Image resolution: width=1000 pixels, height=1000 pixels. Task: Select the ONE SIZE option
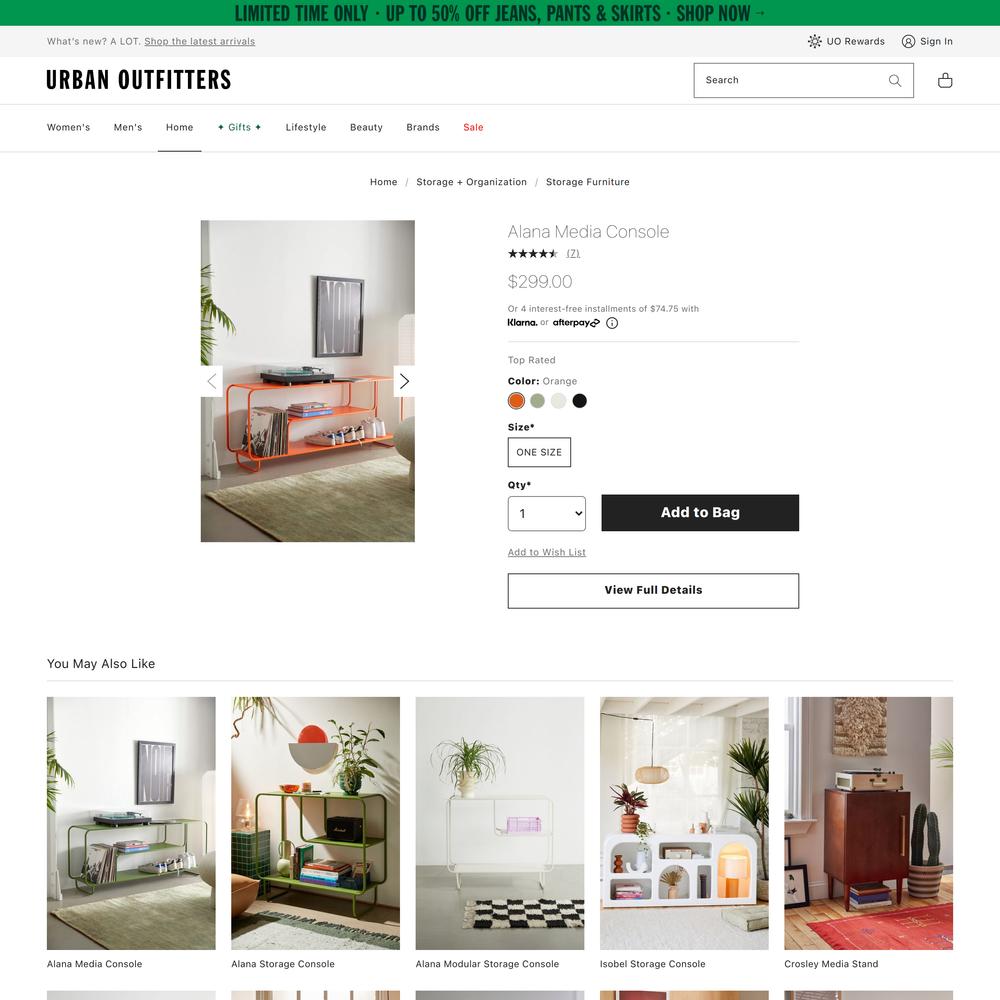click(539, 452)
